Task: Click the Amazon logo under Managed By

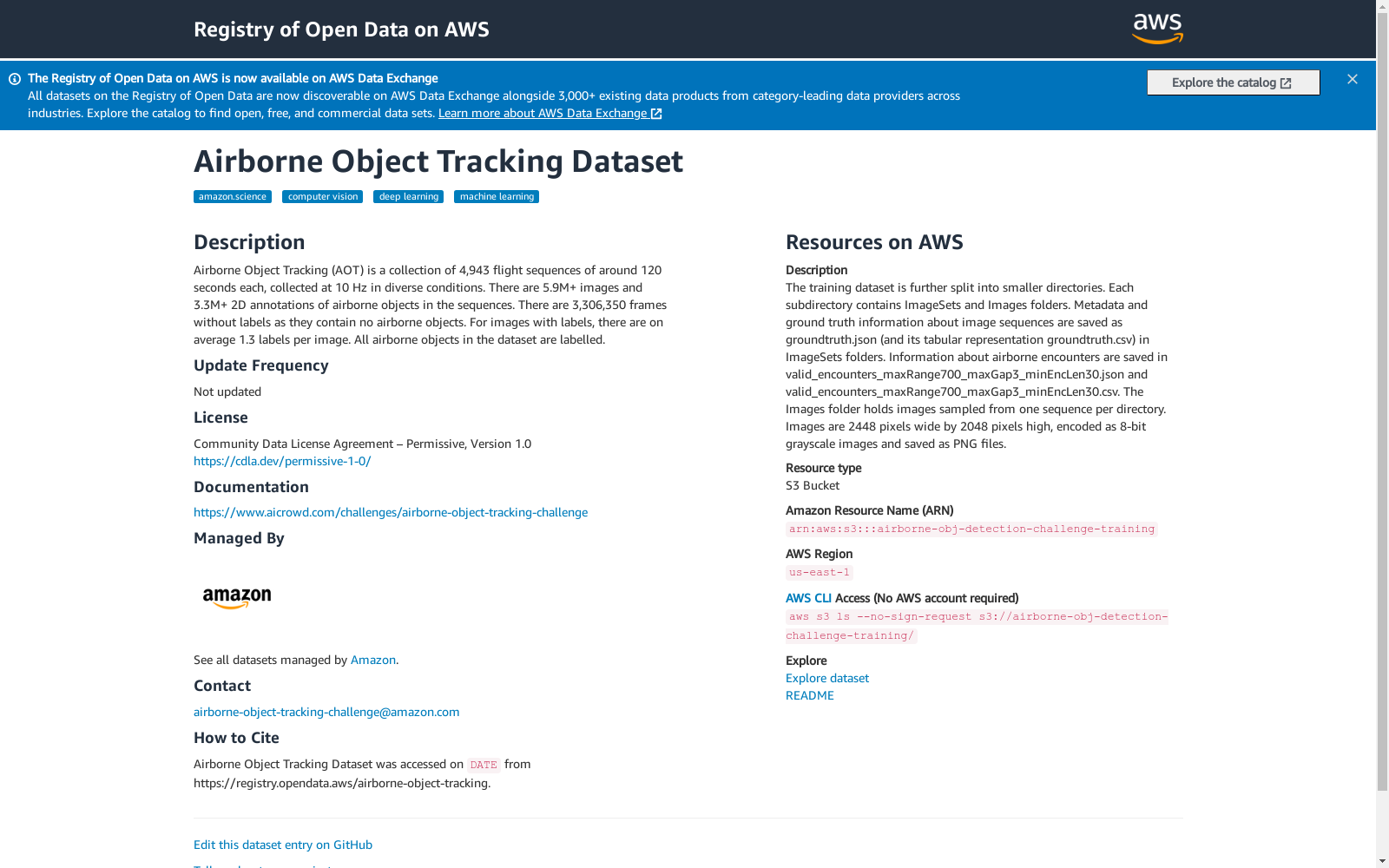Action: point(237,598)
